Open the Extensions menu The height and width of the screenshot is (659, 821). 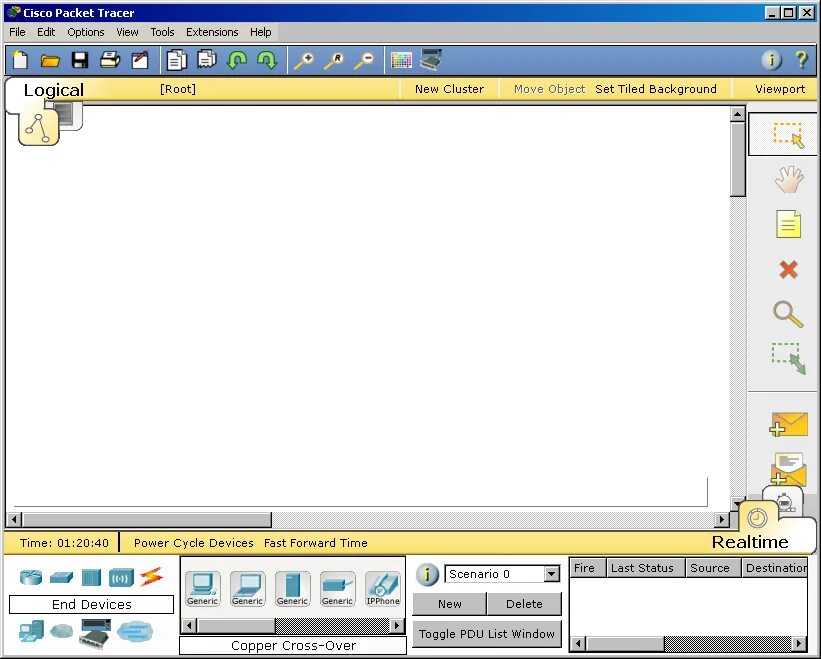(x=212, y=32)
